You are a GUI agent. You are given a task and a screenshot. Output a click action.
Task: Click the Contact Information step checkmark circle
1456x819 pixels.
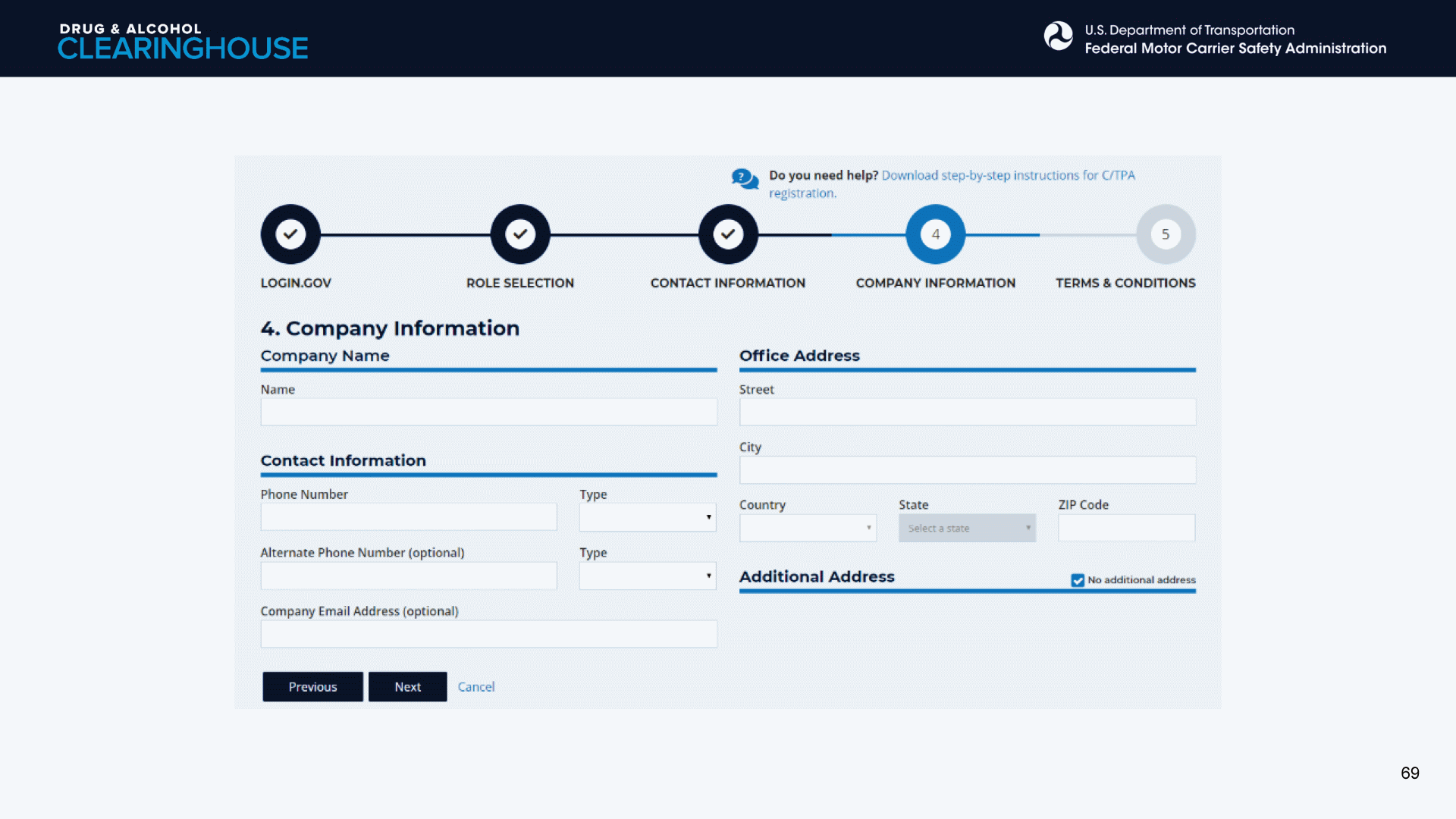point(728,234)
